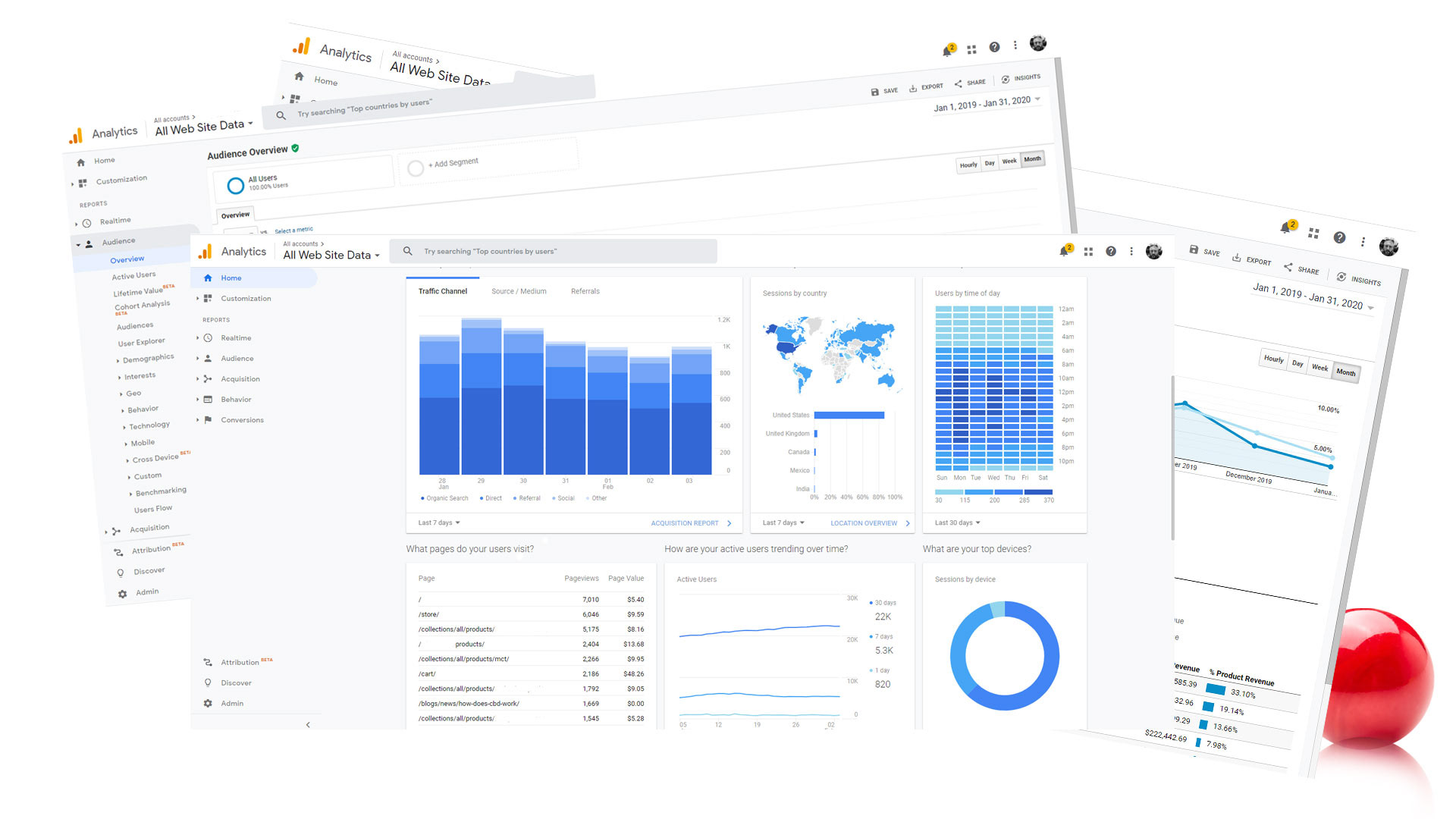Viewport: 1456px width, 819px height.
Task: Click Customization grid icon in front sidebar
Action: click(x=208, y=299)
